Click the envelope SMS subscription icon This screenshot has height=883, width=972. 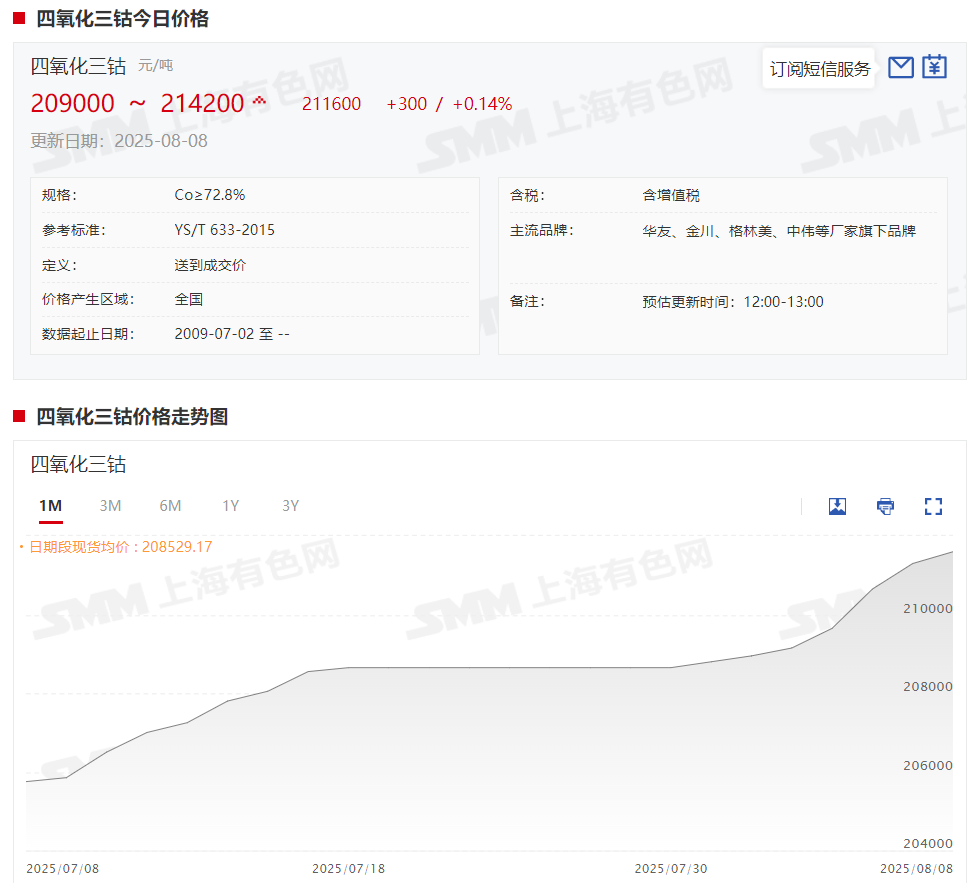pyautogui.click(x=901, y=67)
